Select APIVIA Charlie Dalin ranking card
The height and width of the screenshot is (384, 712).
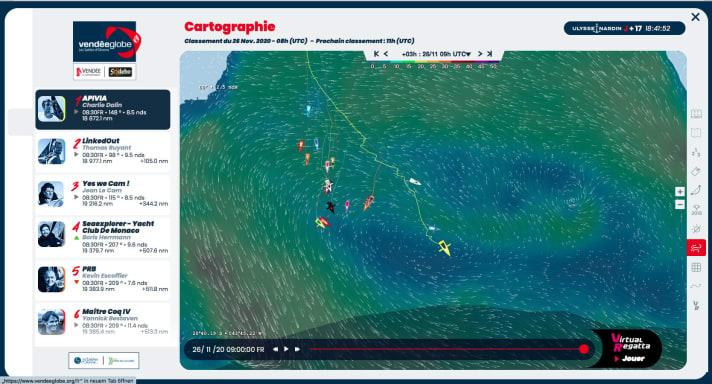[x=103, y=109]
